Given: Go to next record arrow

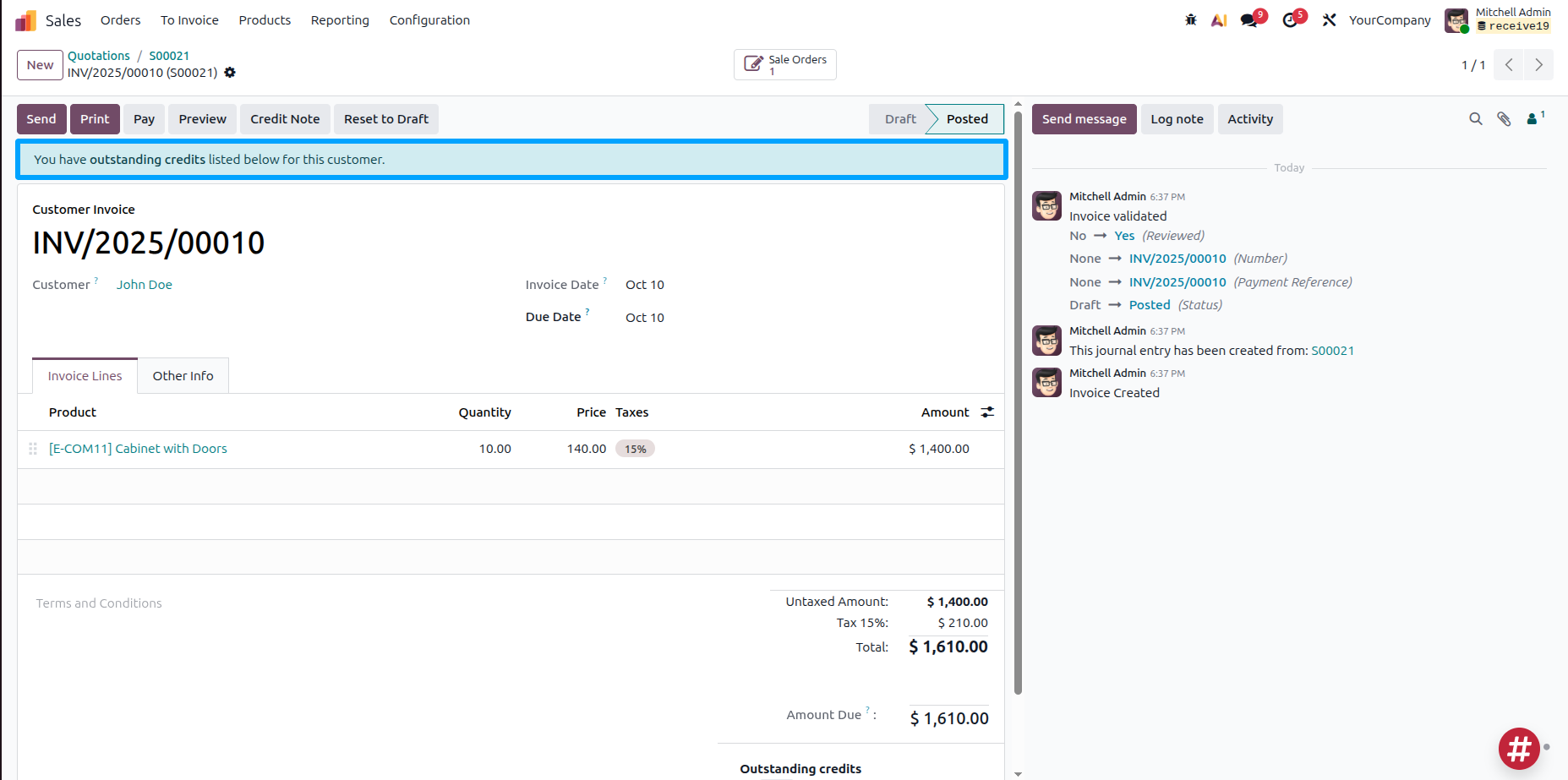Looking at the screenshot, I should click(1538, 65).
